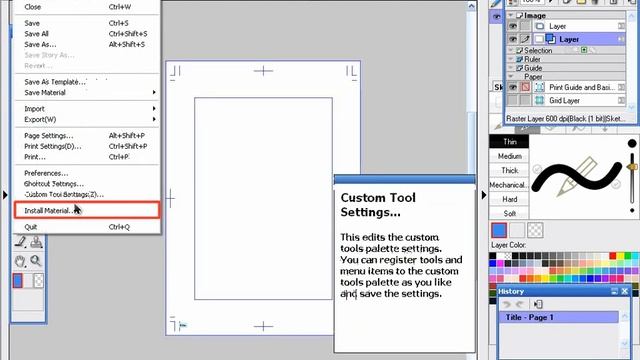Image resolution: width=640 pixels, height=360 pixels.
Task: Open properties button of the Grid Layer row
Action: 621,100
